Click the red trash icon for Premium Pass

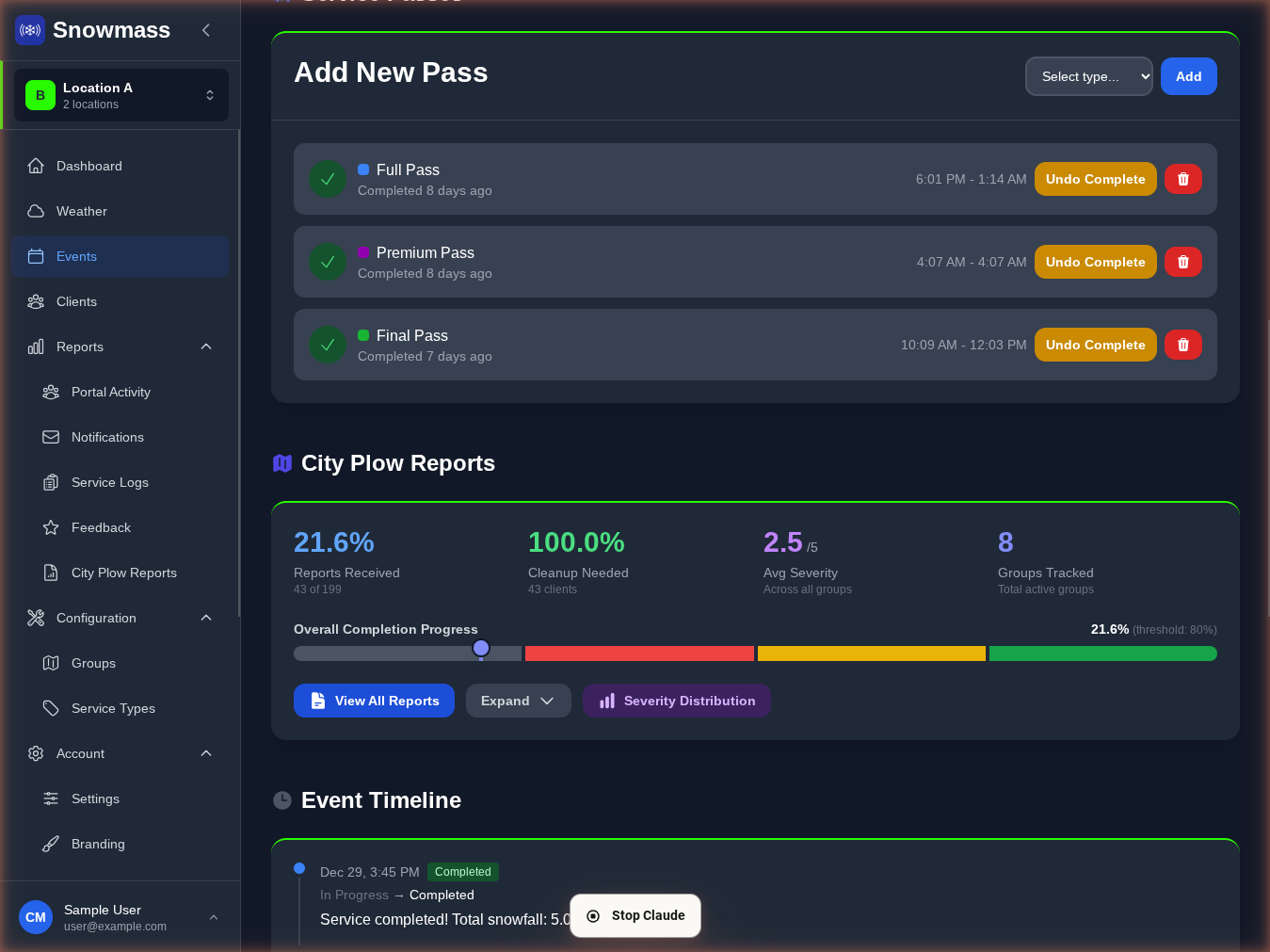[1182, 262]
